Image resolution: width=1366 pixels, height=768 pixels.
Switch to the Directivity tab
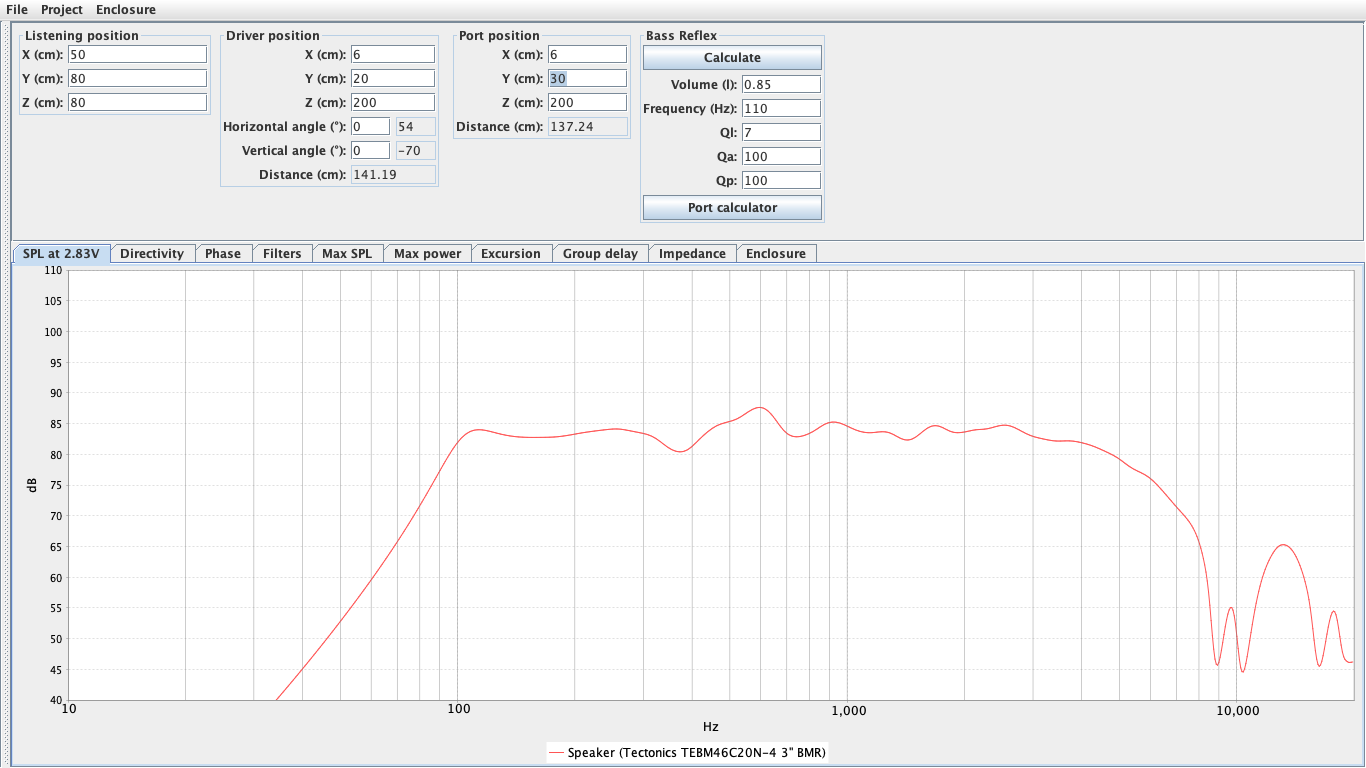pyautogui.click(x=152, y=253)
